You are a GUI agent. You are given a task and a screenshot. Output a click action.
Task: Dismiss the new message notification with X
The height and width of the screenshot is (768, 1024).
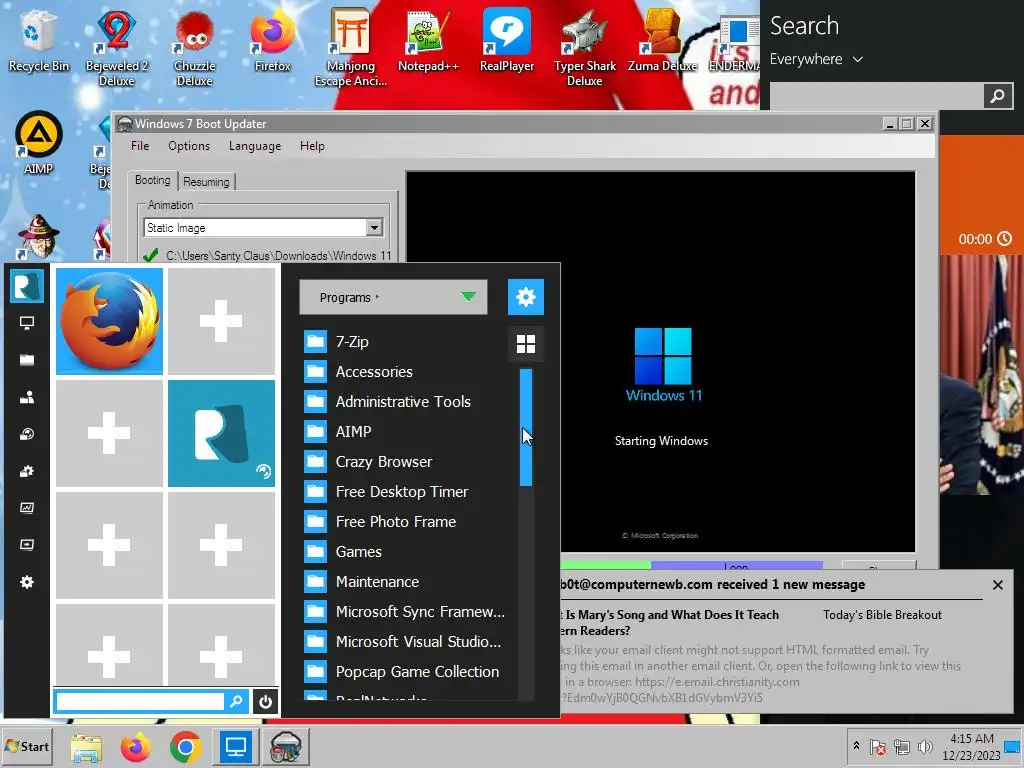coord(998,585)
